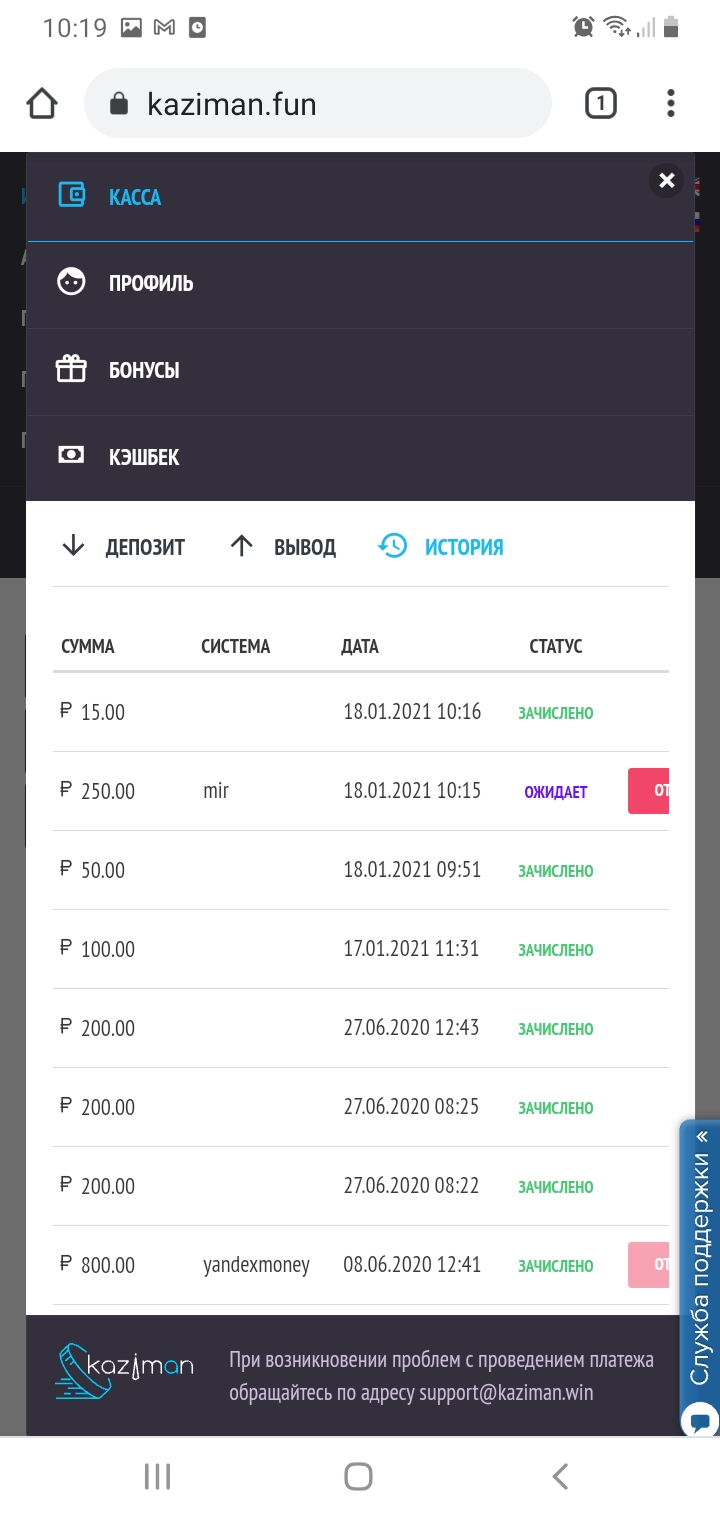720x1520 pixels.
Task: Go to browser home page
Action: 42,104
